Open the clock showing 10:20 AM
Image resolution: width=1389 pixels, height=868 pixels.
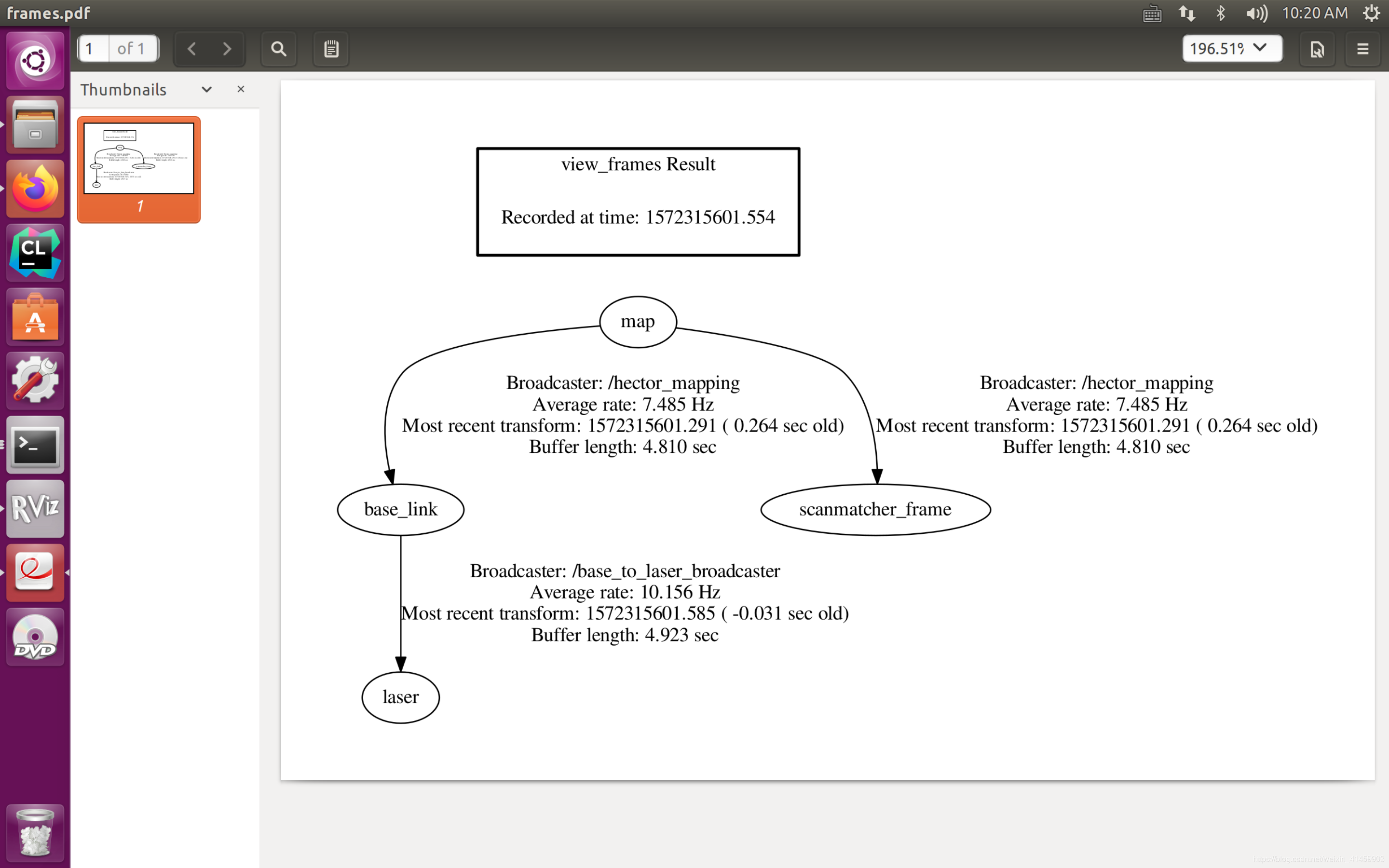(1314, 13)
